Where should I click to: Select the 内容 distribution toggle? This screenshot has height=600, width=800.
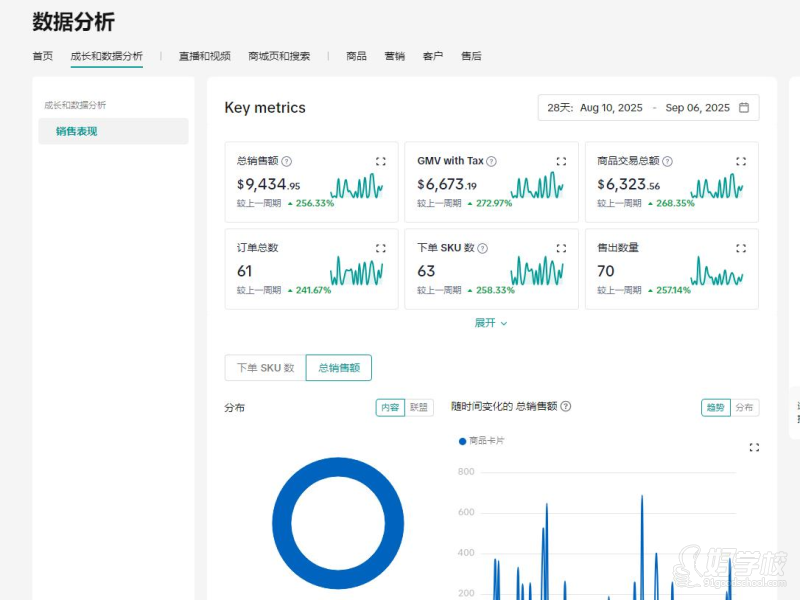pyautogui.click(x=390, y=408)
